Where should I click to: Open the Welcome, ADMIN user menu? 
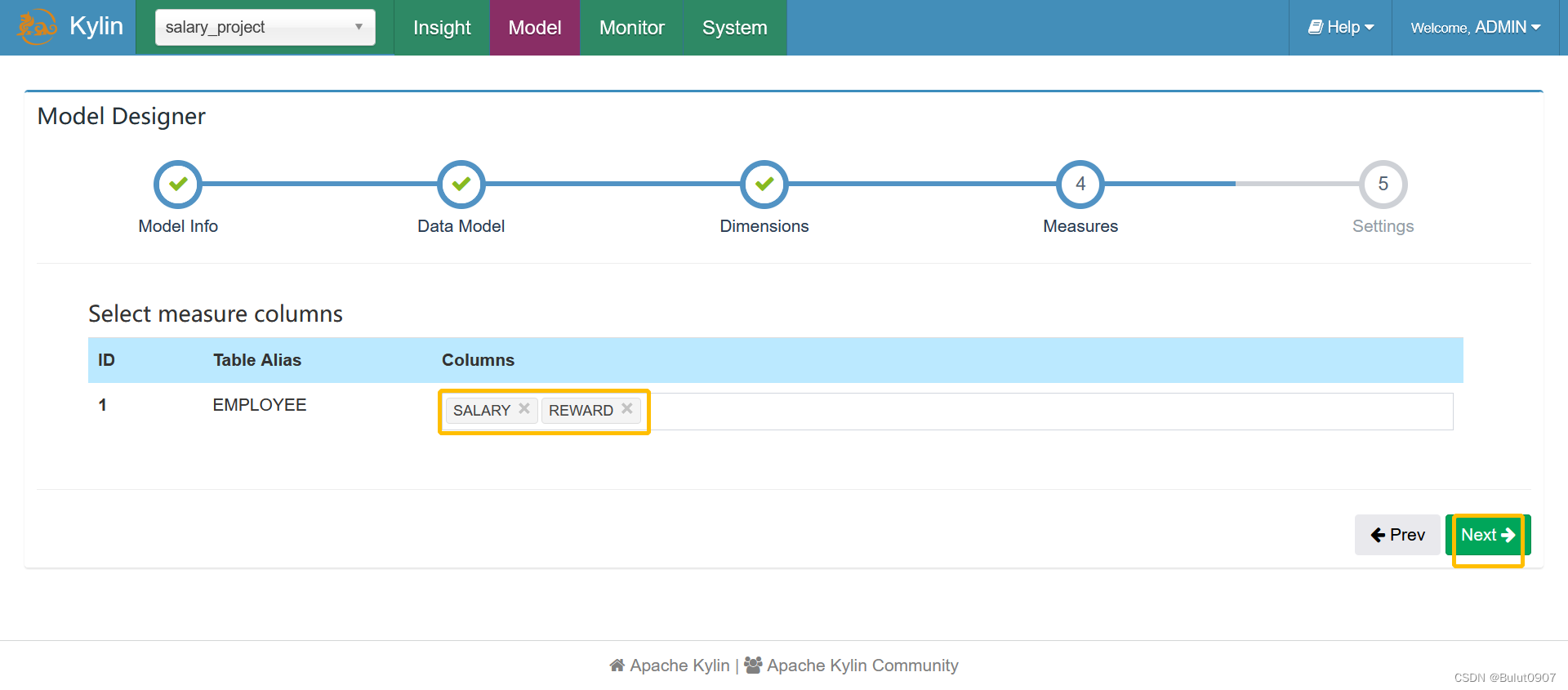[1476, 28]
